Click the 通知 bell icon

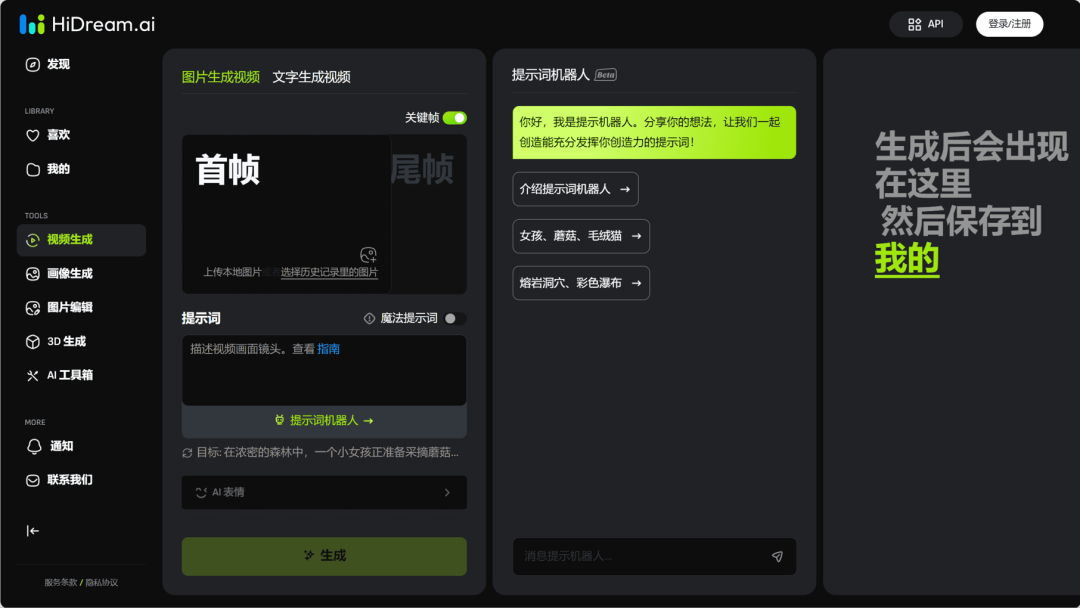tap(34, 446)
